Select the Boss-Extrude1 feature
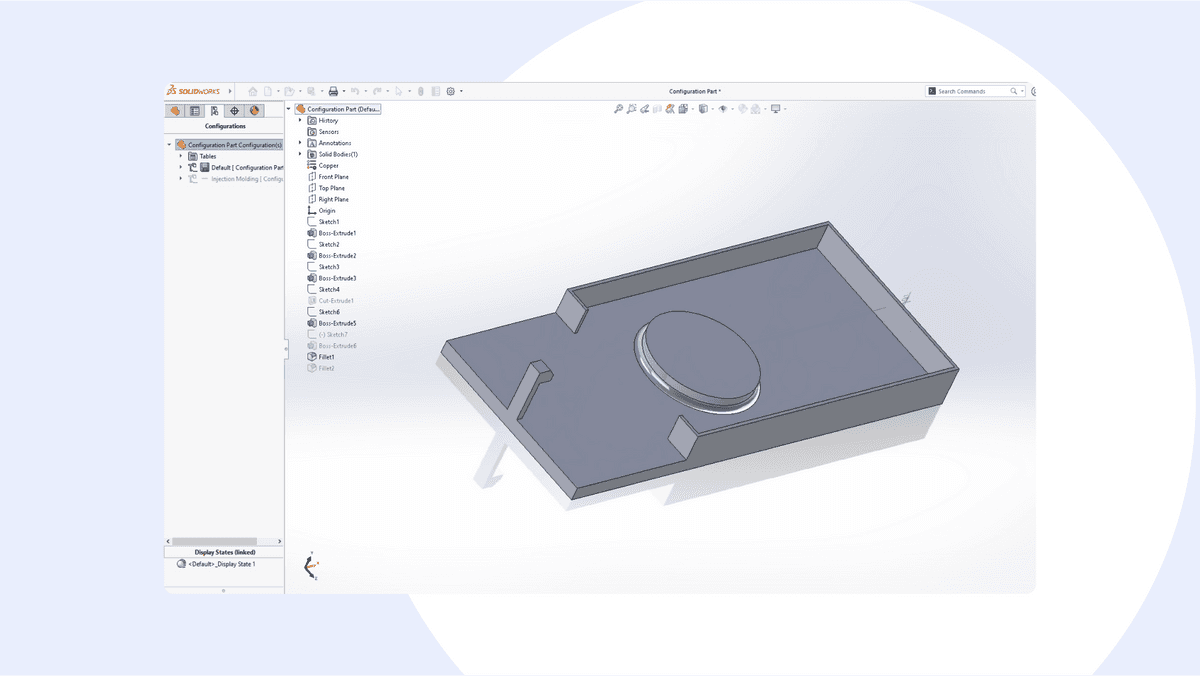 (331, 233)
